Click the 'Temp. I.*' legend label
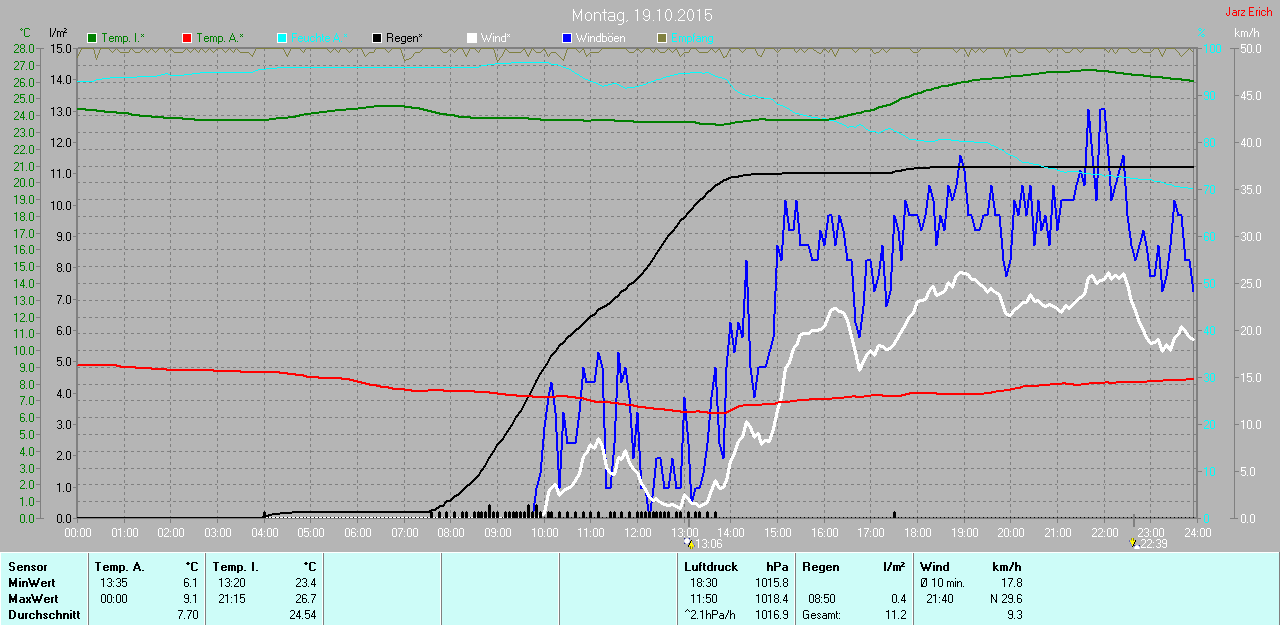1280x625 pixels. (x=123, y=38)
